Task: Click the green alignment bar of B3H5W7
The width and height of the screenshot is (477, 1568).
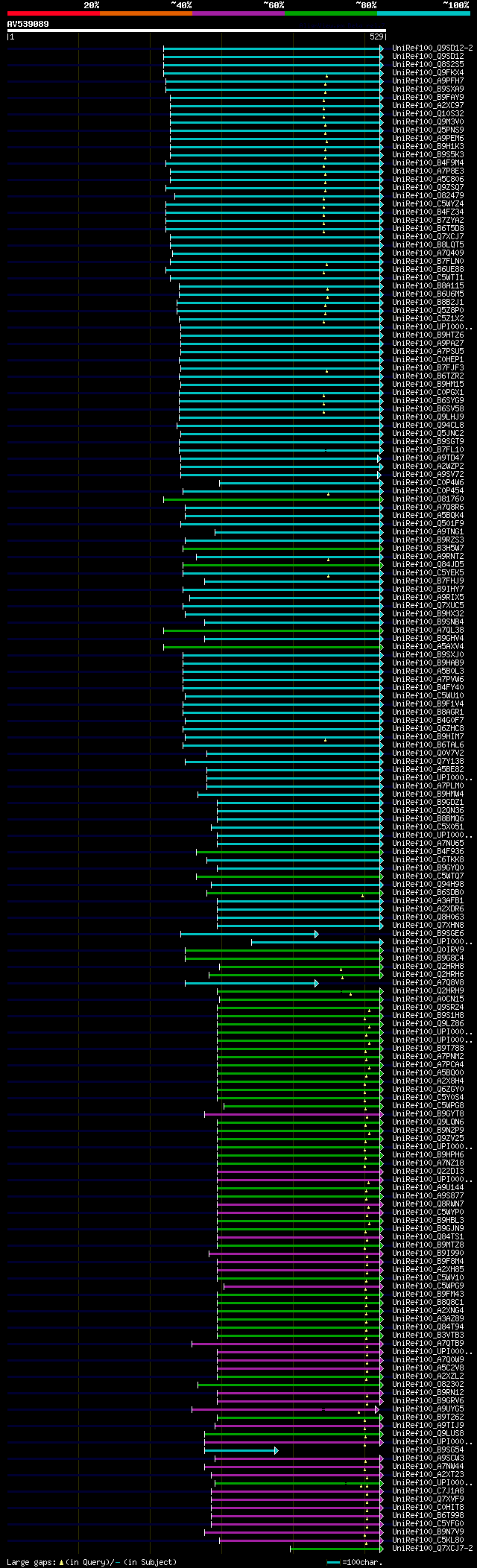Action: (x=283, y=549)
